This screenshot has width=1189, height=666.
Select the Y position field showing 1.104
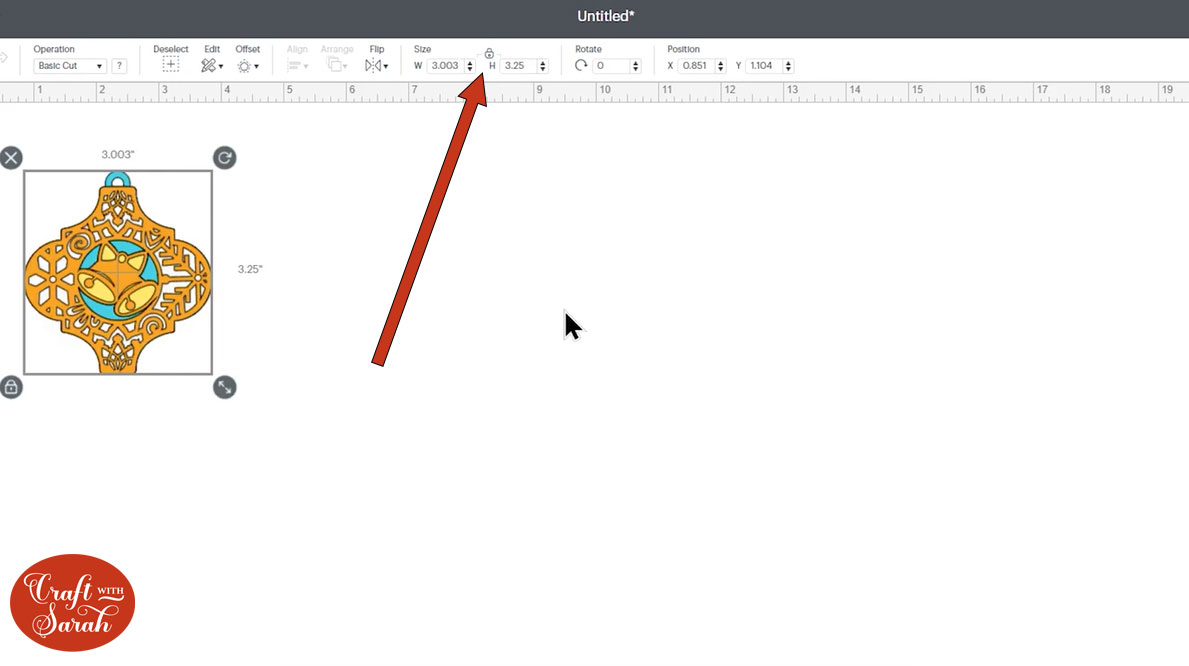[x=764, y=66]
